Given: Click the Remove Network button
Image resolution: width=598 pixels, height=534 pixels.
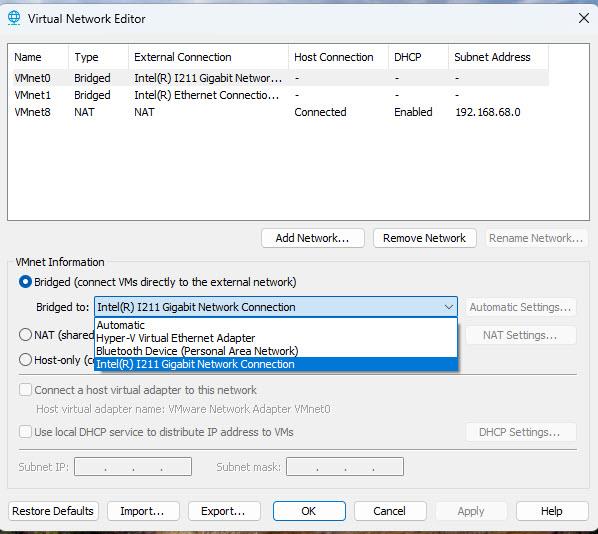Looking at the screenshot, I should point(424,238).
